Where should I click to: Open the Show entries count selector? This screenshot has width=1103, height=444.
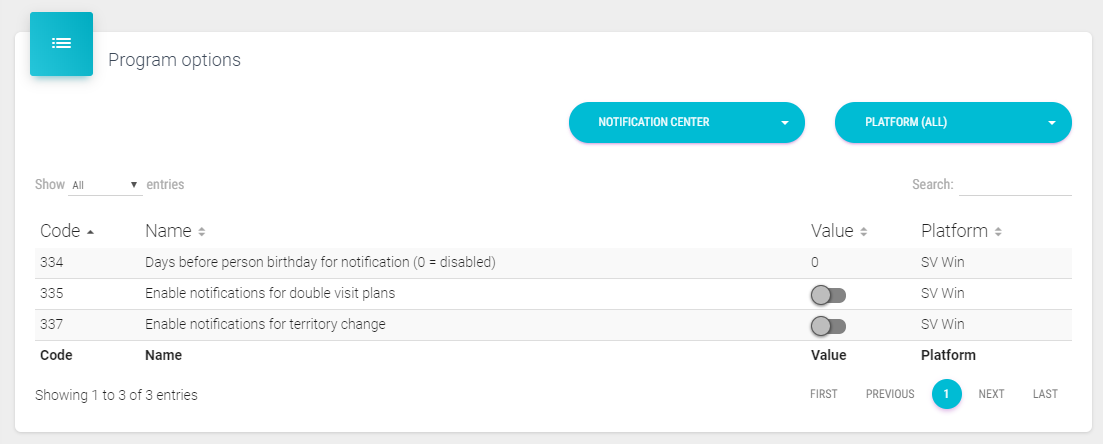[105, 185]
